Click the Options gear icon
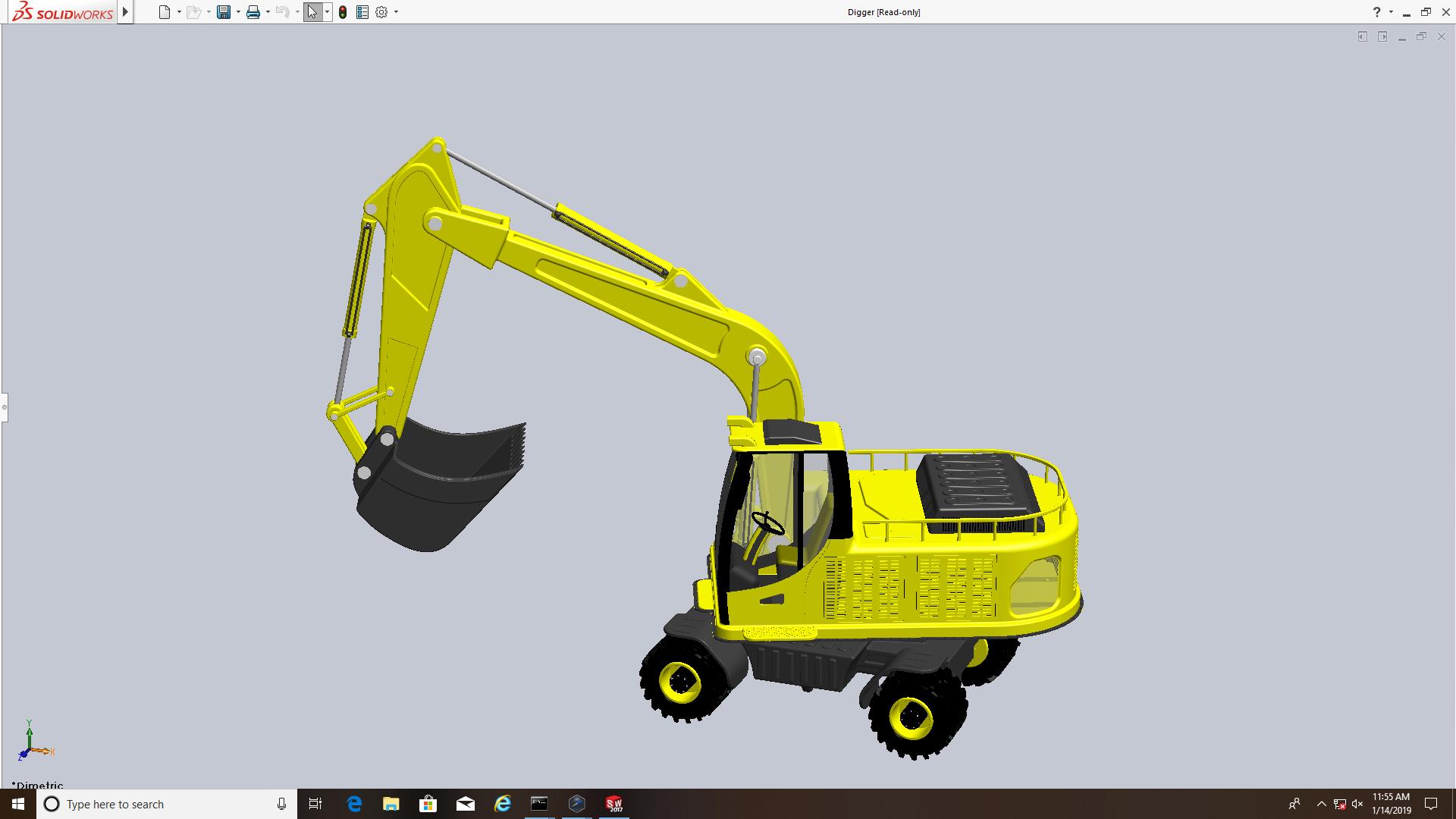Image resolution: width=1456 pixels, height=819 pixels. pos(381,12)
